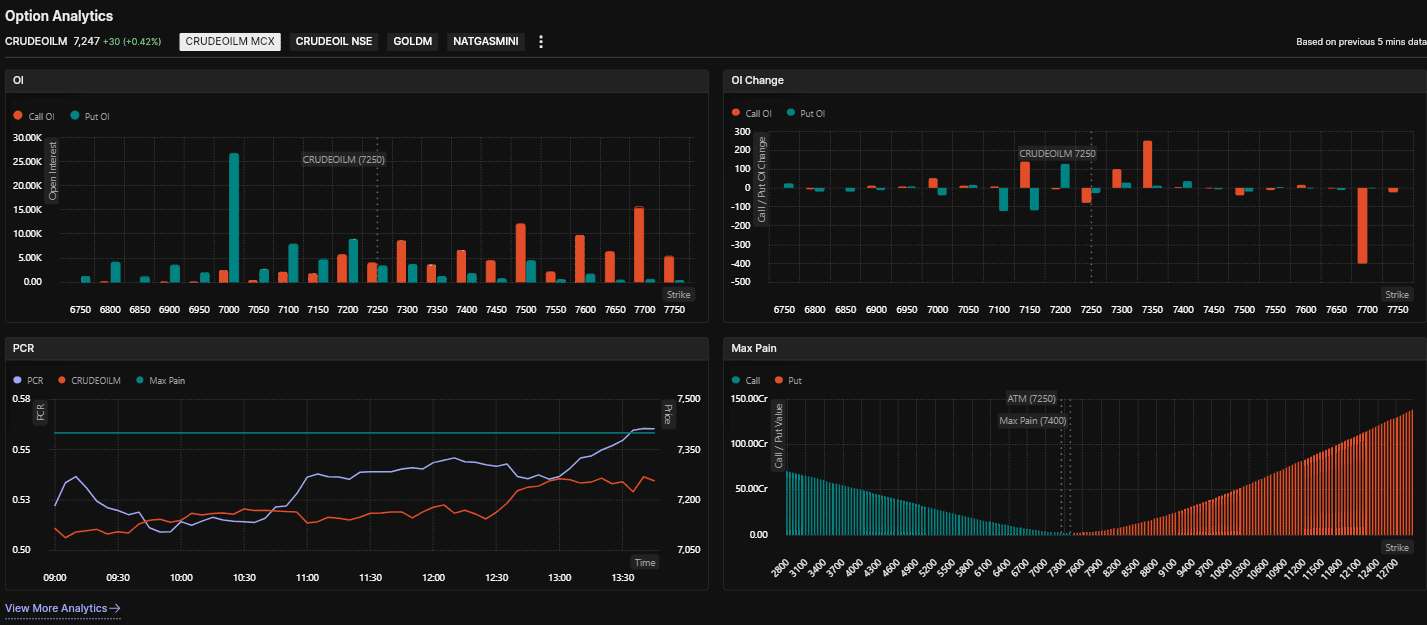
Task: Toggle Put OI legend in OI chart
Action: [90, 116]
